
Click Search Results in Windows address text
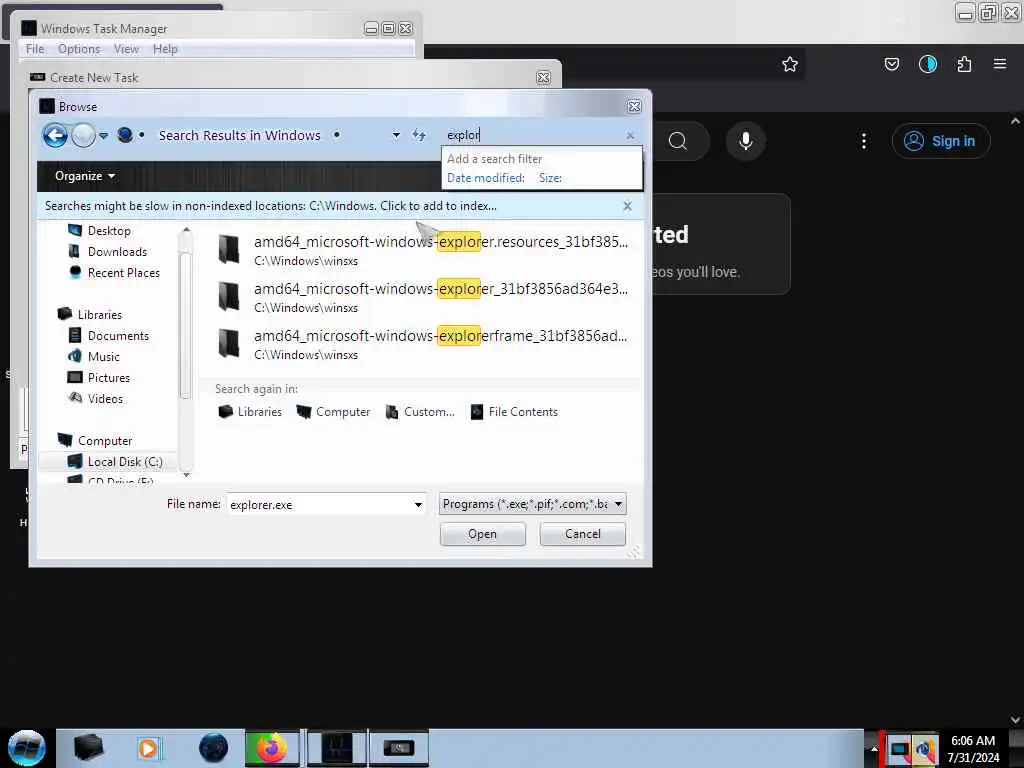239,135
